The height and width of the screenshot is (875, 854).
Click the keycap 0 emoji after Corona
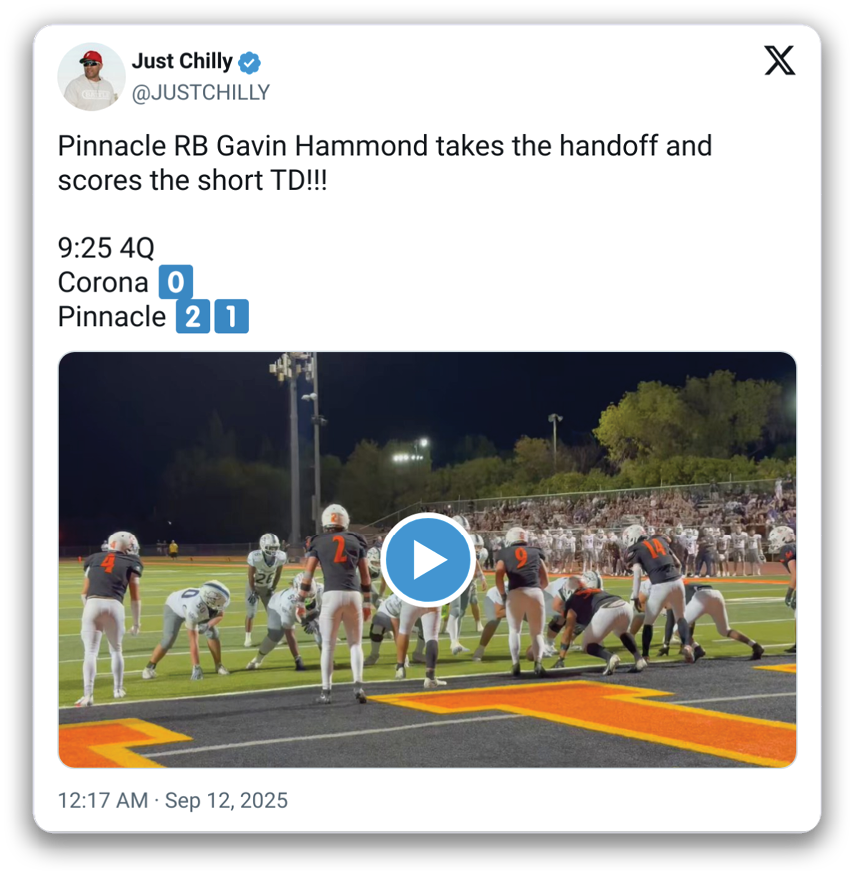coord(176,282)
